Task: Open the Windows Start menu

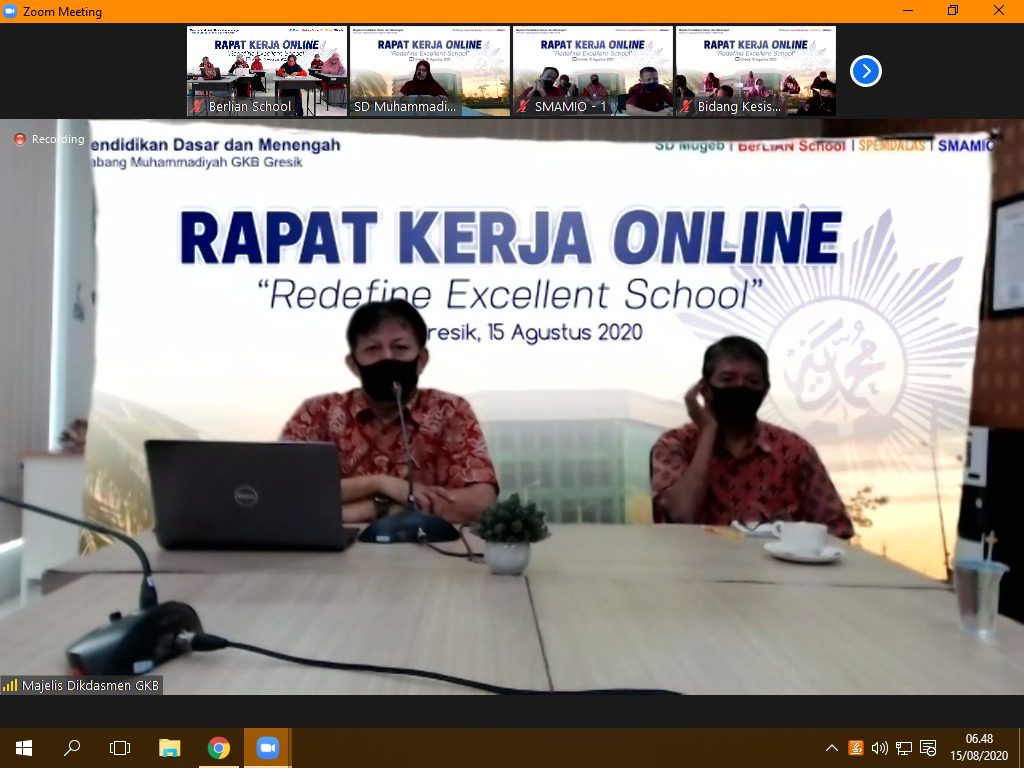Action: (24, 748)
